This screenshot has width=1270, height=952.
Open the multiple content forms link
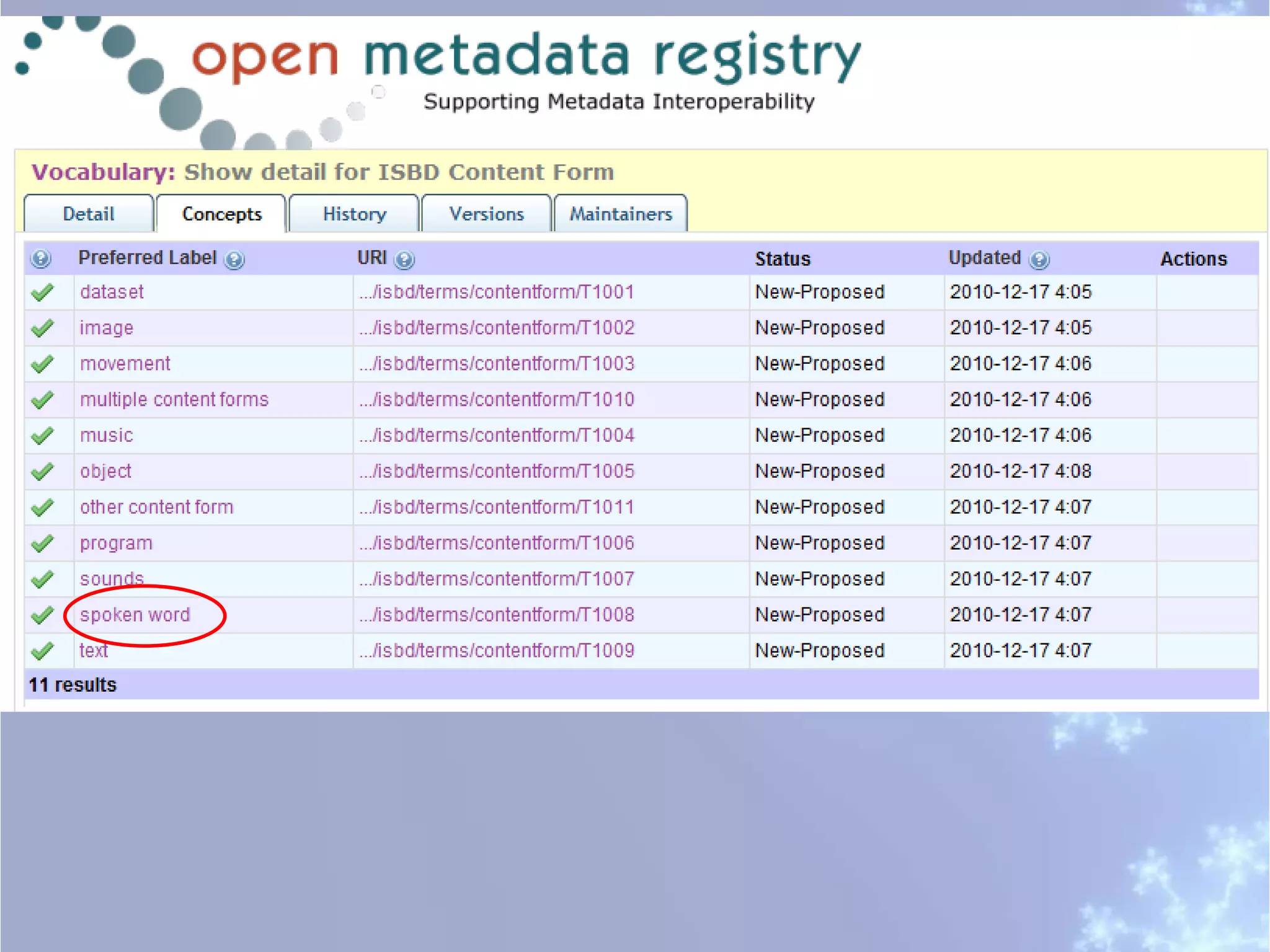coord(174,400)
